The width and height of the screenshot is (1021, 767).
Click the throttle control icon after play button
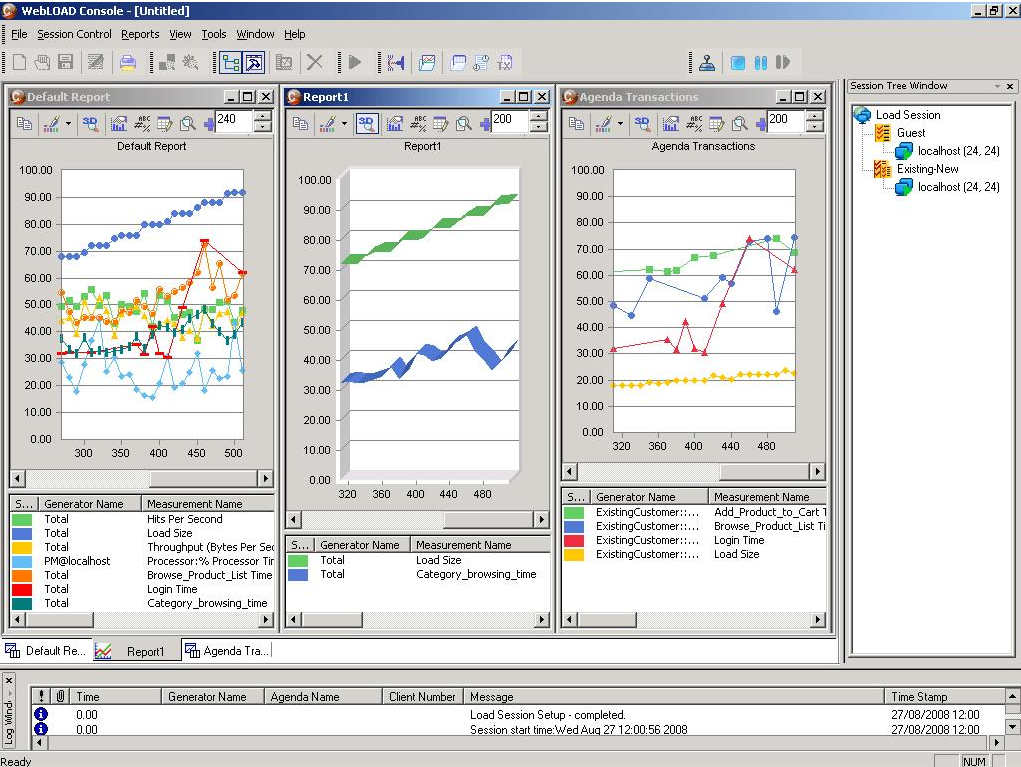396,63
